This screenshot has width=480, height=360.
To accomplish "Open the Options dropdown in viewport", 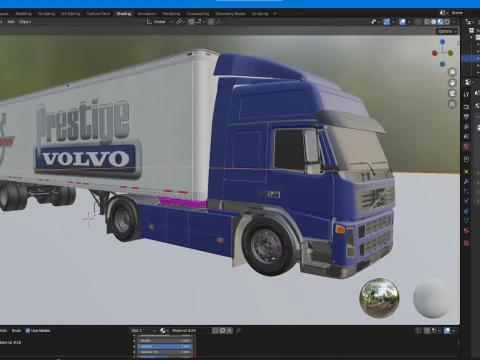I will coord(447,31).
